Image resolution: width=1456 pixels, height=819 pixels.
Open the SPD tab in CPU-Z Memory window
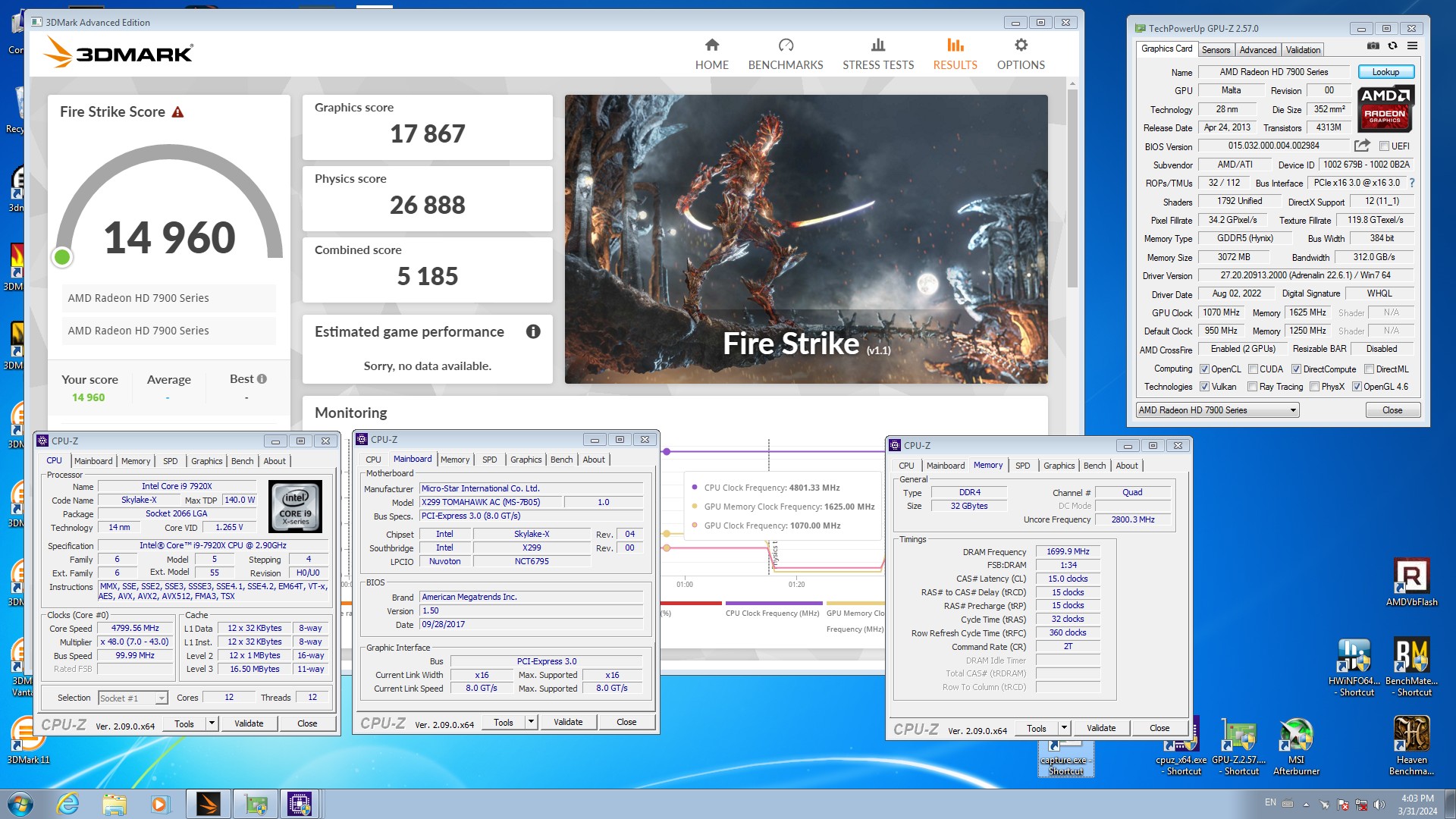(x=1022, y=466)
